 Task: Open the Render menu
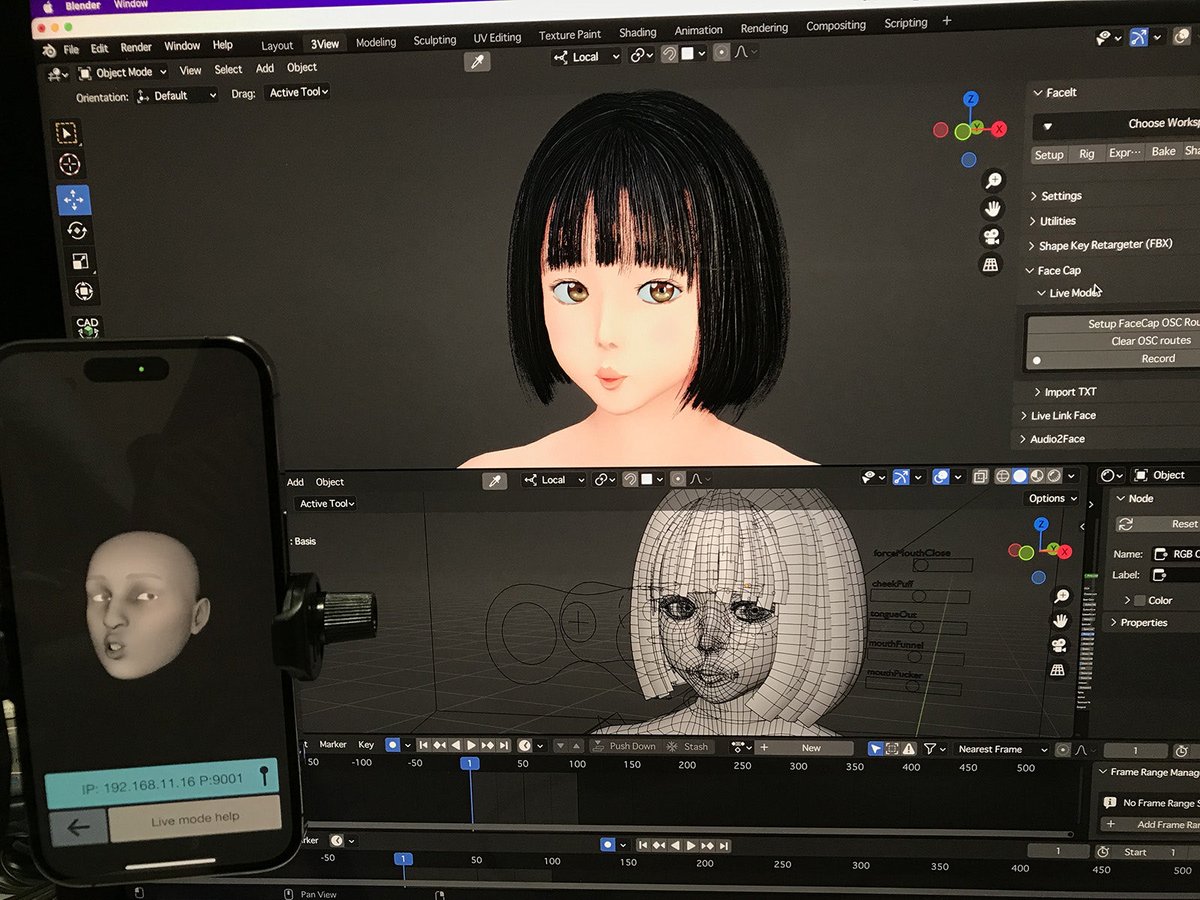136,47
